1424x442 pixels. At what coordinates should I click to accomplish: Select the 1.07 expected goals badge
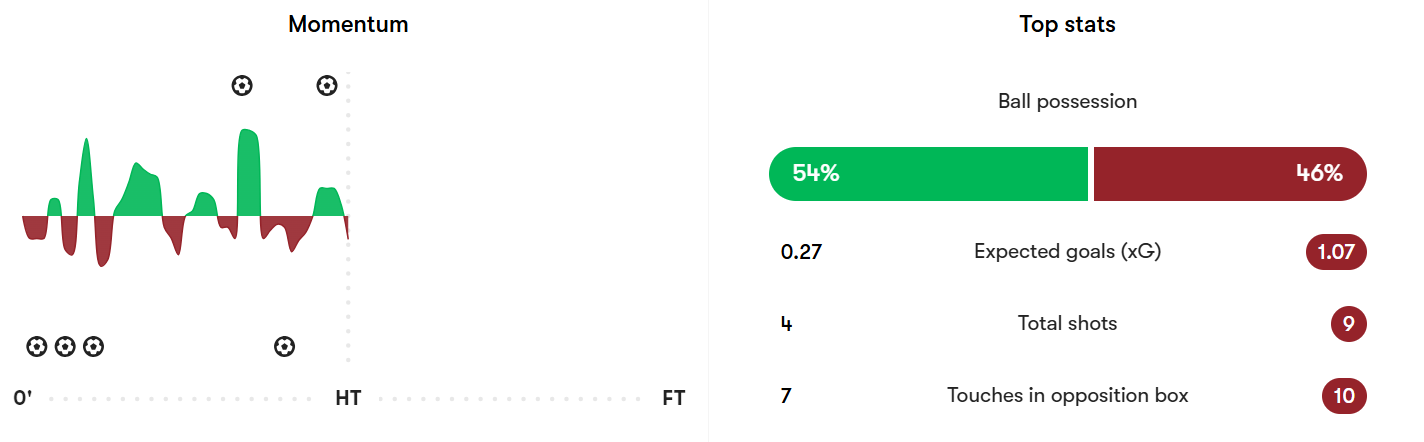coord(1336,252)
